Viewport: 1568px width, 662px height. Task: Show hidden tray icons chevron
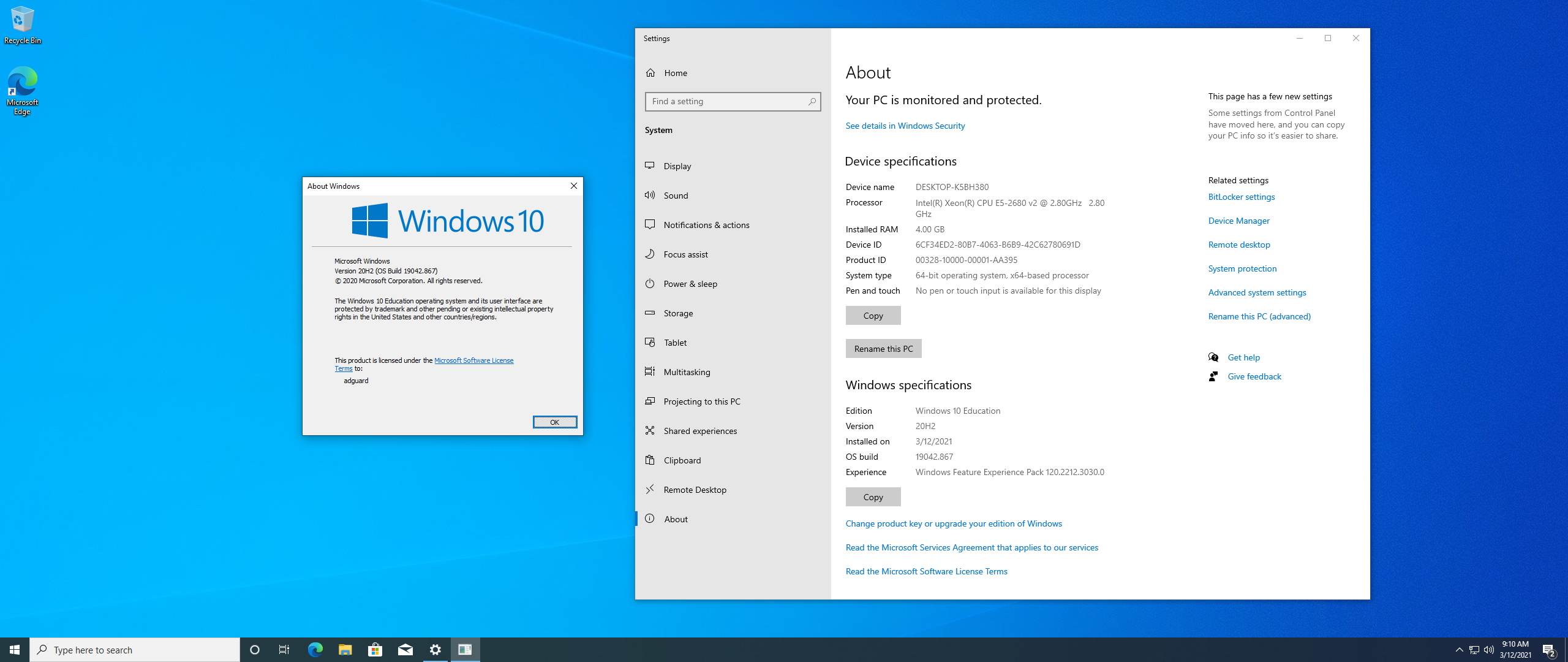click(1459, 650)
